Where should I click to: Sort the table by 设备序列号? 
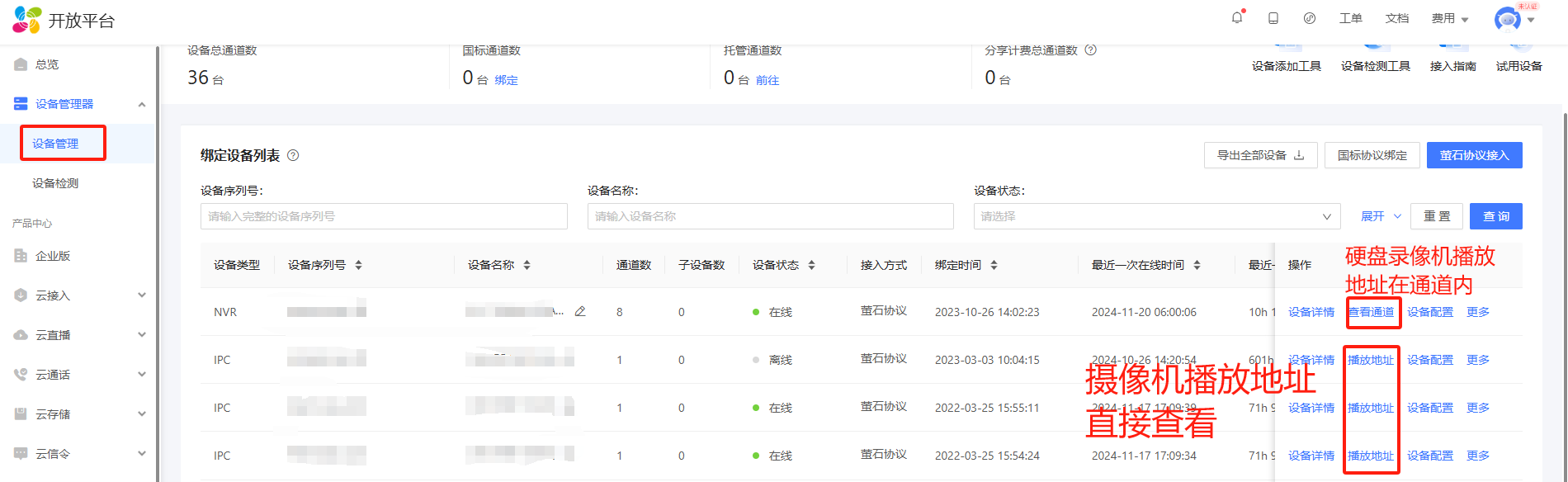tap(358, 265)
